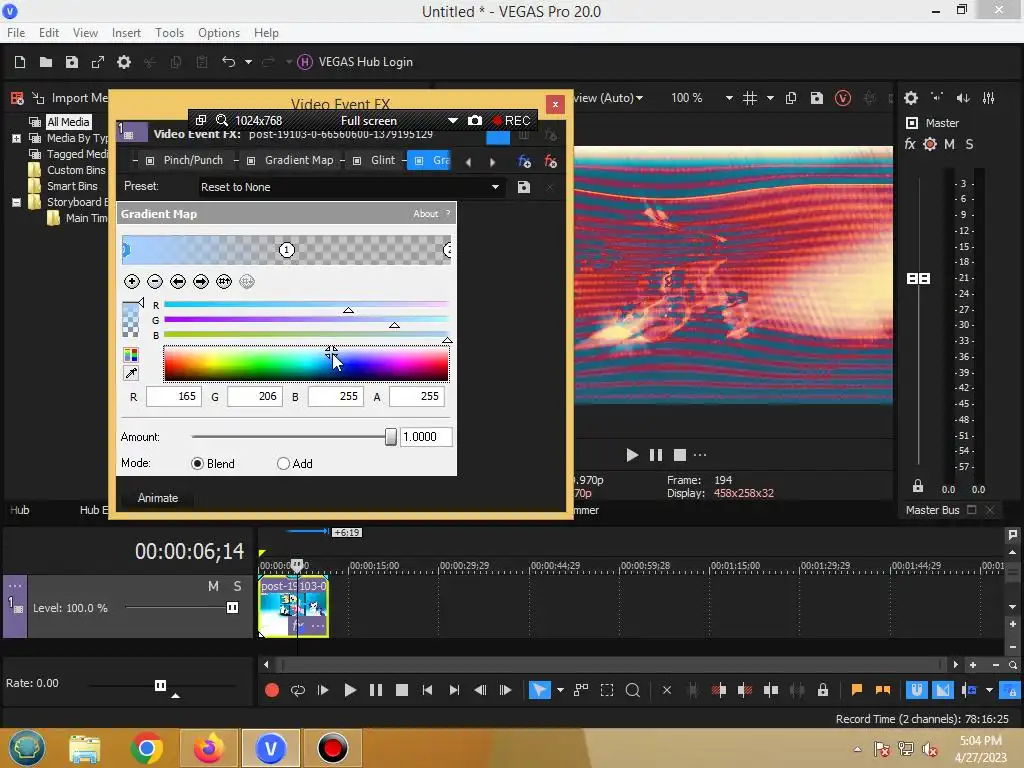Solo the Master bus

click(969, 144)
